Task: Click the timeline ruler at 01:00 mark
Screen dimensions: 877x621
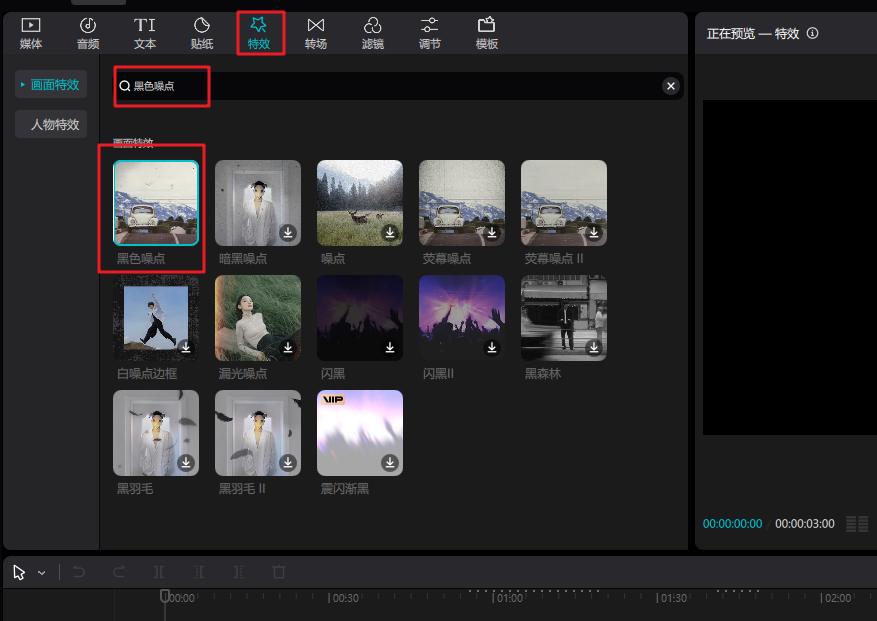Action: click(x=496, y=598)
